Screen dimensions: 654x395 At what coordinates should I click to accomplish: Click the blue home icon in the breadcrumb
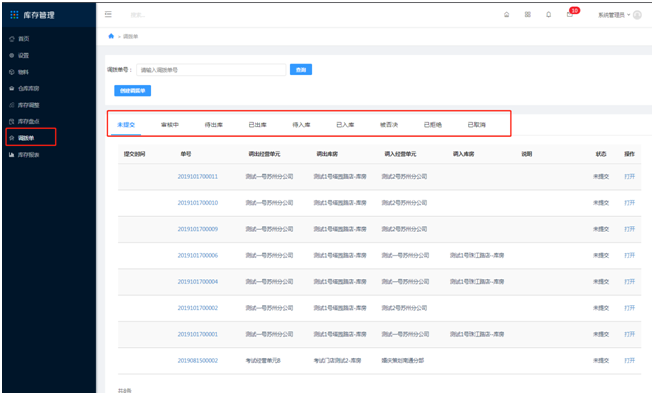click(111, 36)
